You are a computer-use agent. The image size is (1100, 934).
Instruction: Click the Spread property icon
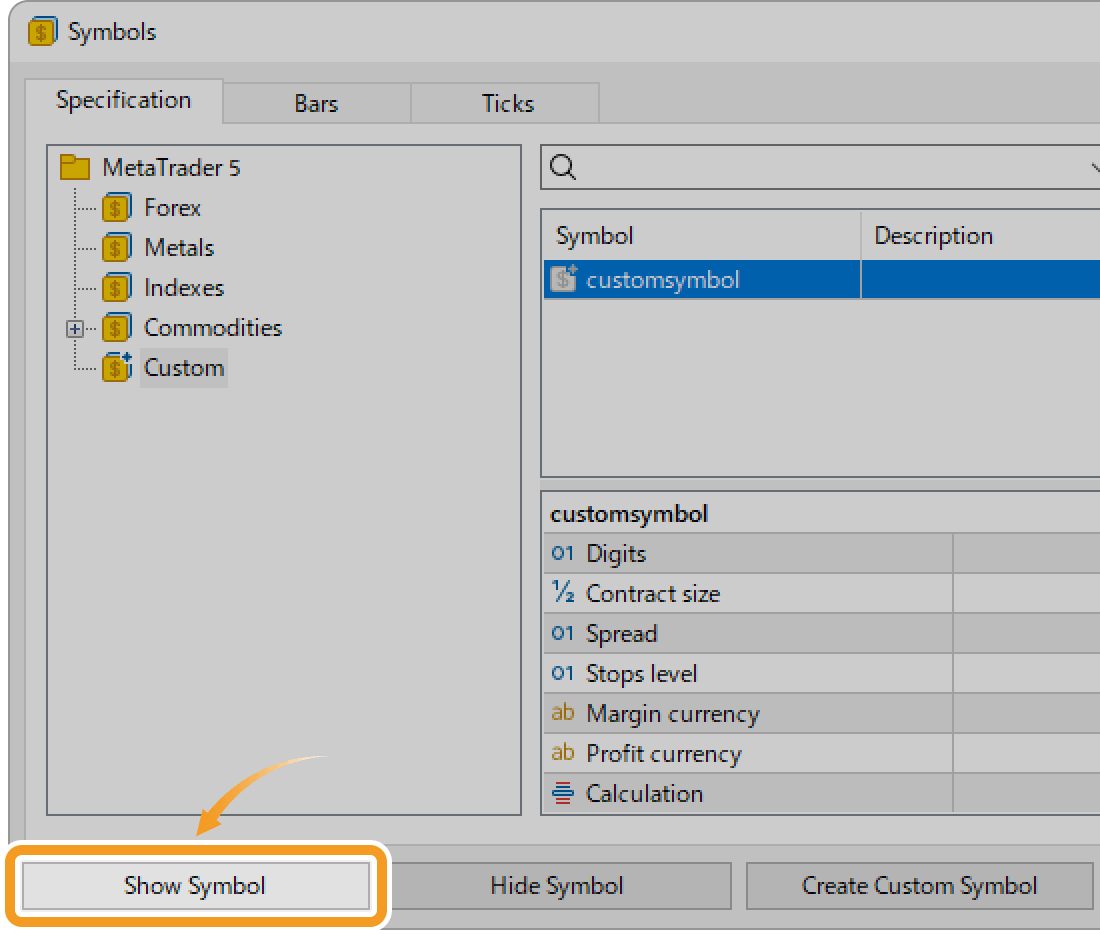(x=563, y=634)
